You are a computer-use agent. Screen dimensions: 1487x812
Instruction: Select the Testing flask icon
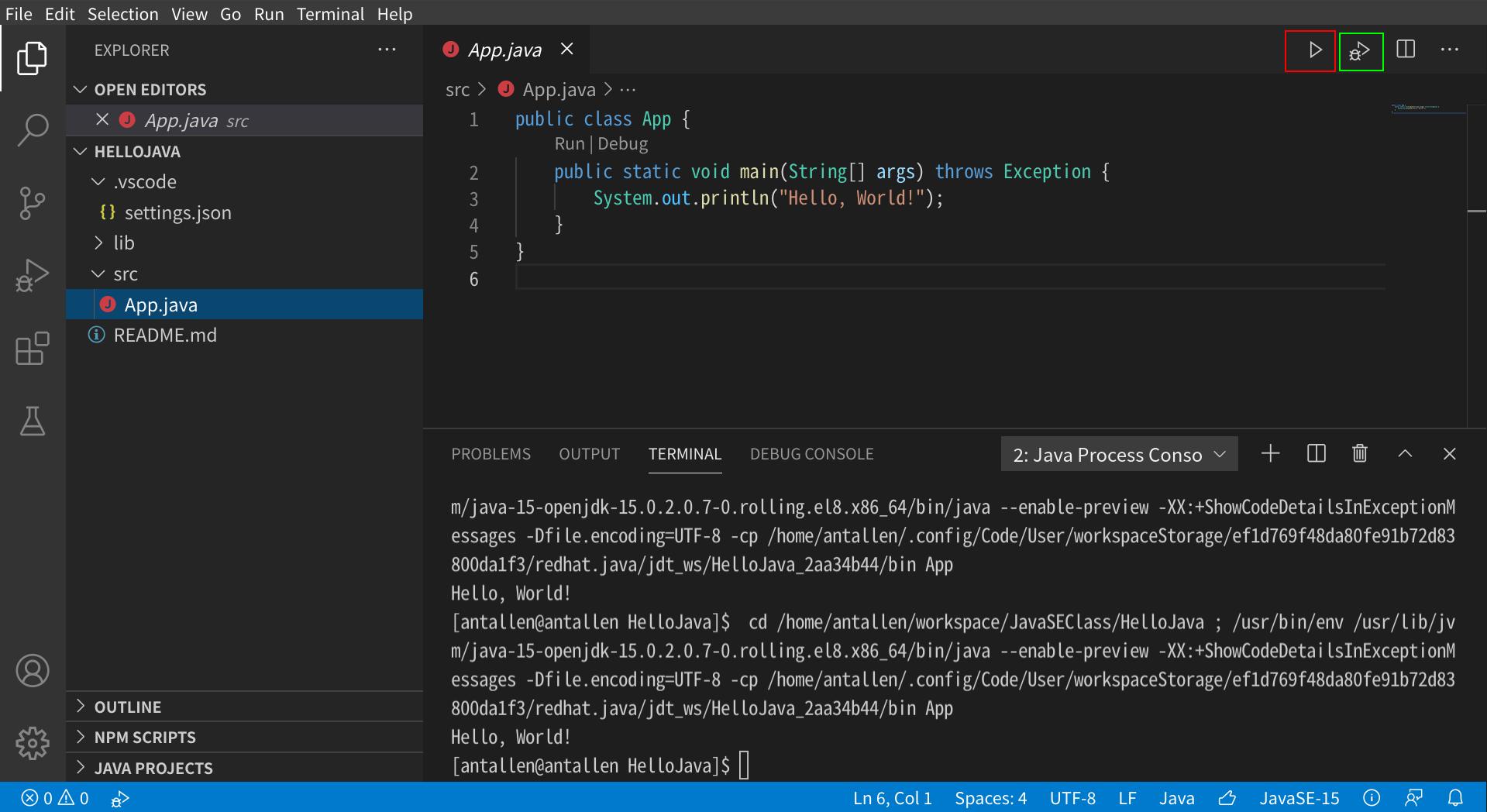pyautogui.click(x=32, y=421)
